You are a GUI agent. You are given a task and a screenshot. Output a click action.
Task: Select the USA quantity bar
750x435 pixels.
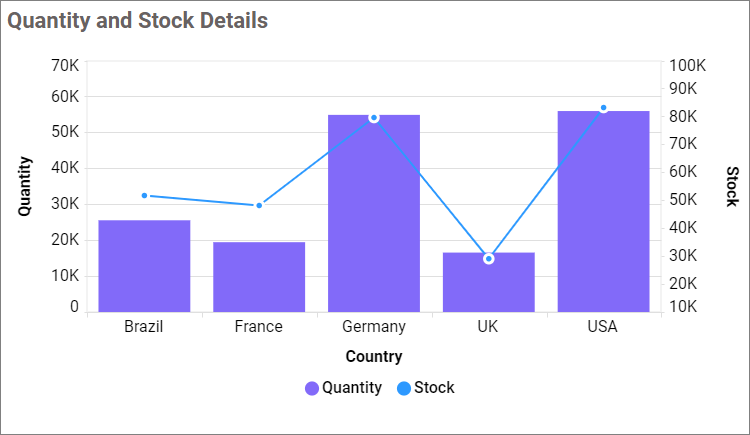(604, 212)
